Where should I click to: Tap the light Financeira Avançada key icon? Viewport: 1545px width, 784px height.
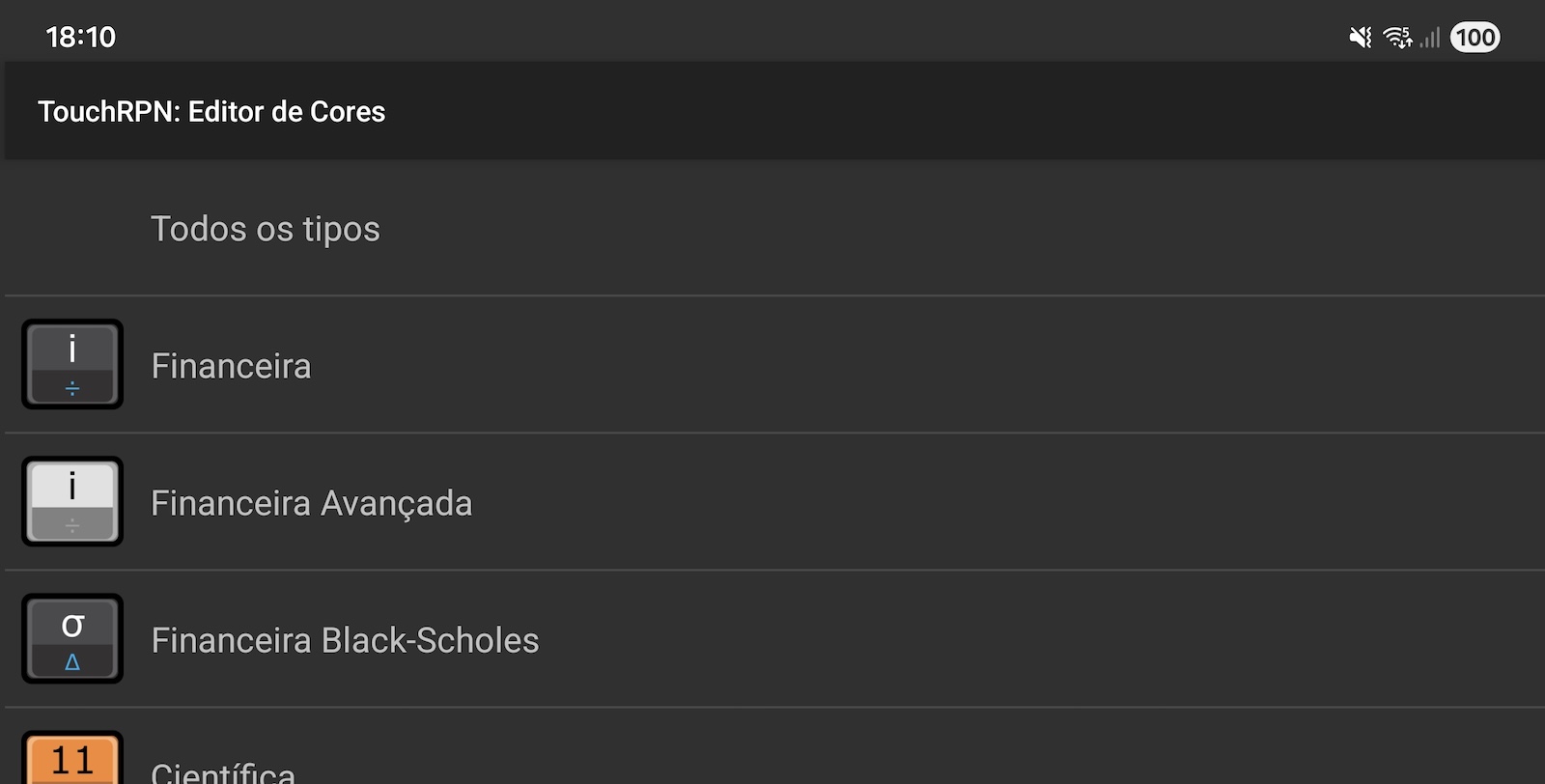(72, 501)
